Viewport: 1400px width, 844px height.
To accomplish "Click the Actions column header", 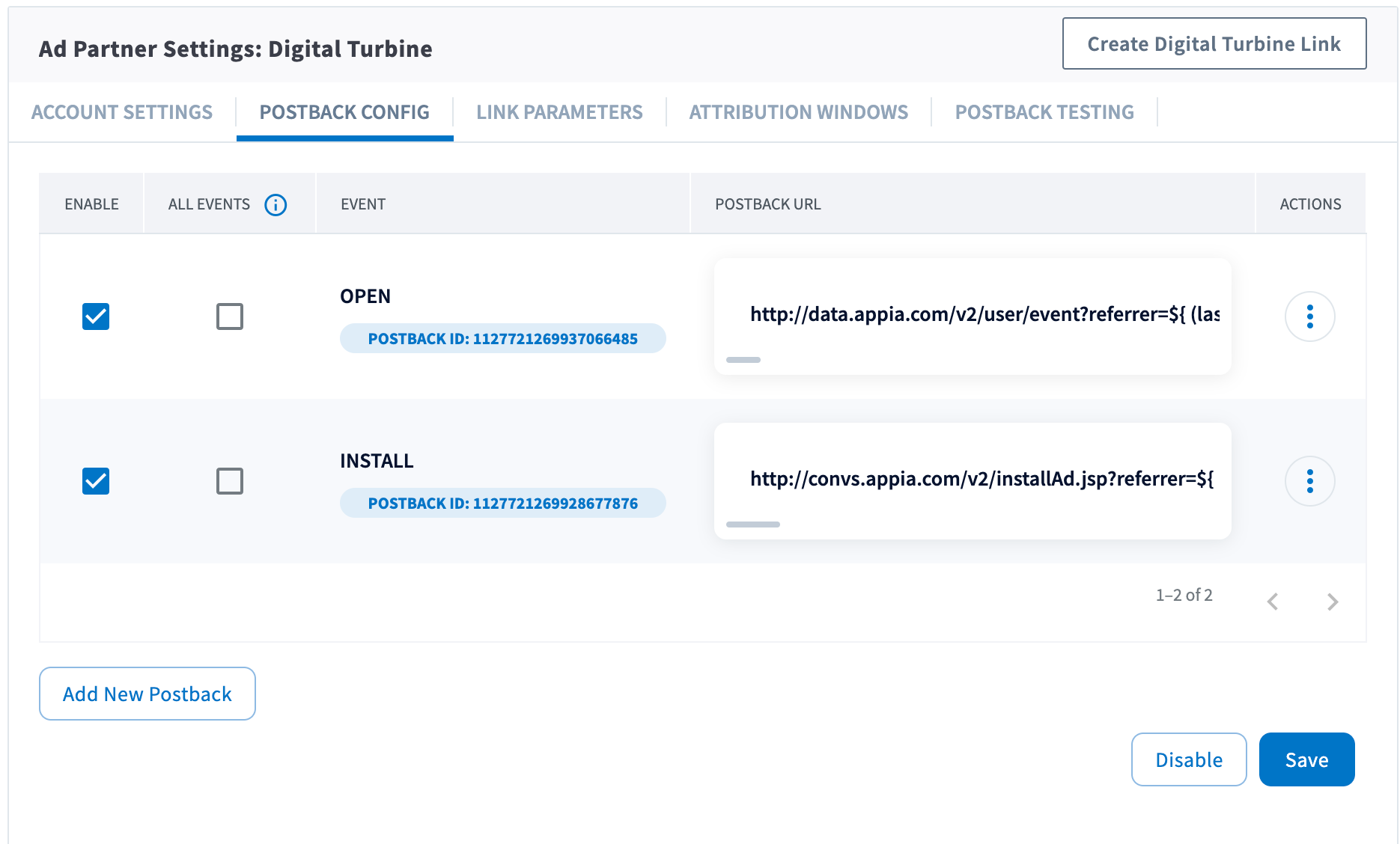I will tap(1310, 204).
